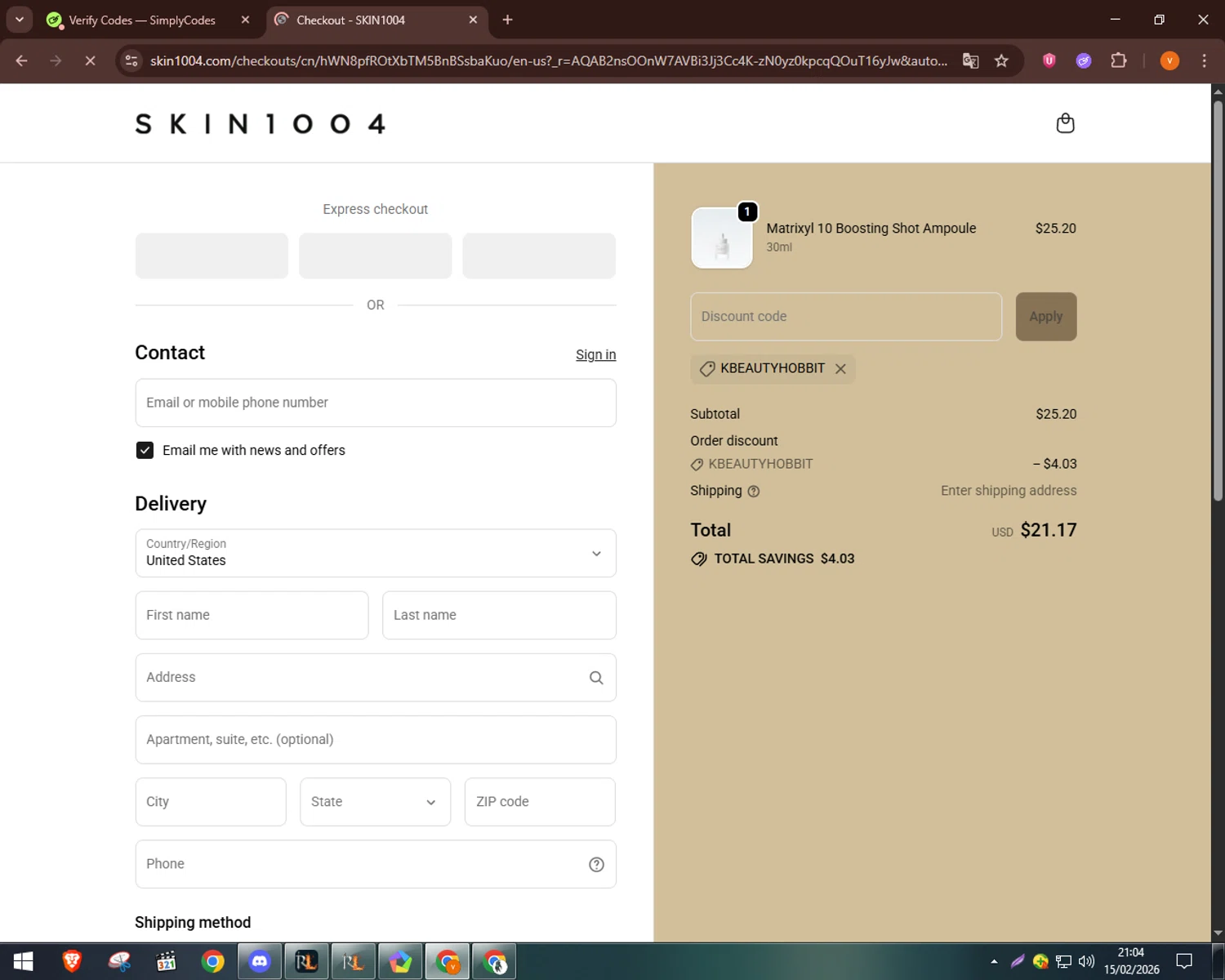This screenshot has width=1225, height=980.
Task: Open the Country/Region dropdown
Action: [x=376, y=554]
